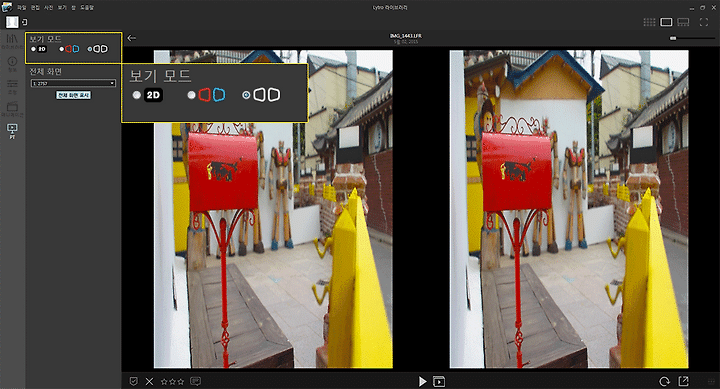Switch to grid thumbnail view
The width and height of the screenshot is (720, 389).
[649, 22]
